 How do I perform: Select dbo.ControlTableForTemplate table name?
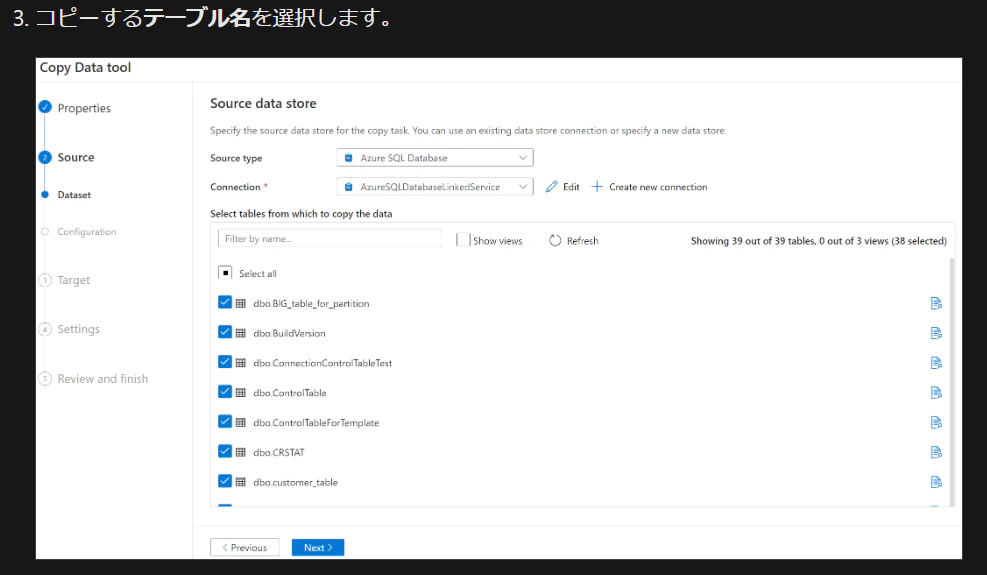(x=316, y=423)
